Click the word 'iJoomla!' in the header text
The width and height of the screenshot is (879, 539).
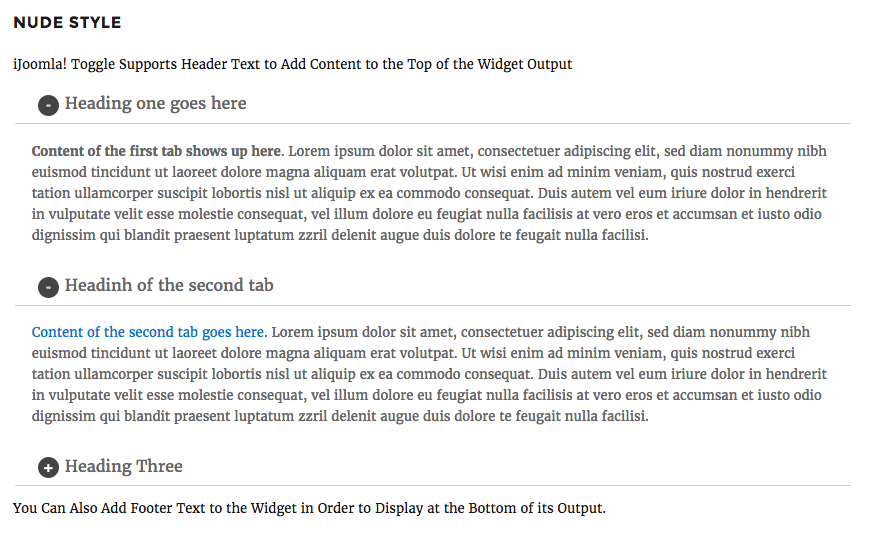click(40, 64)
